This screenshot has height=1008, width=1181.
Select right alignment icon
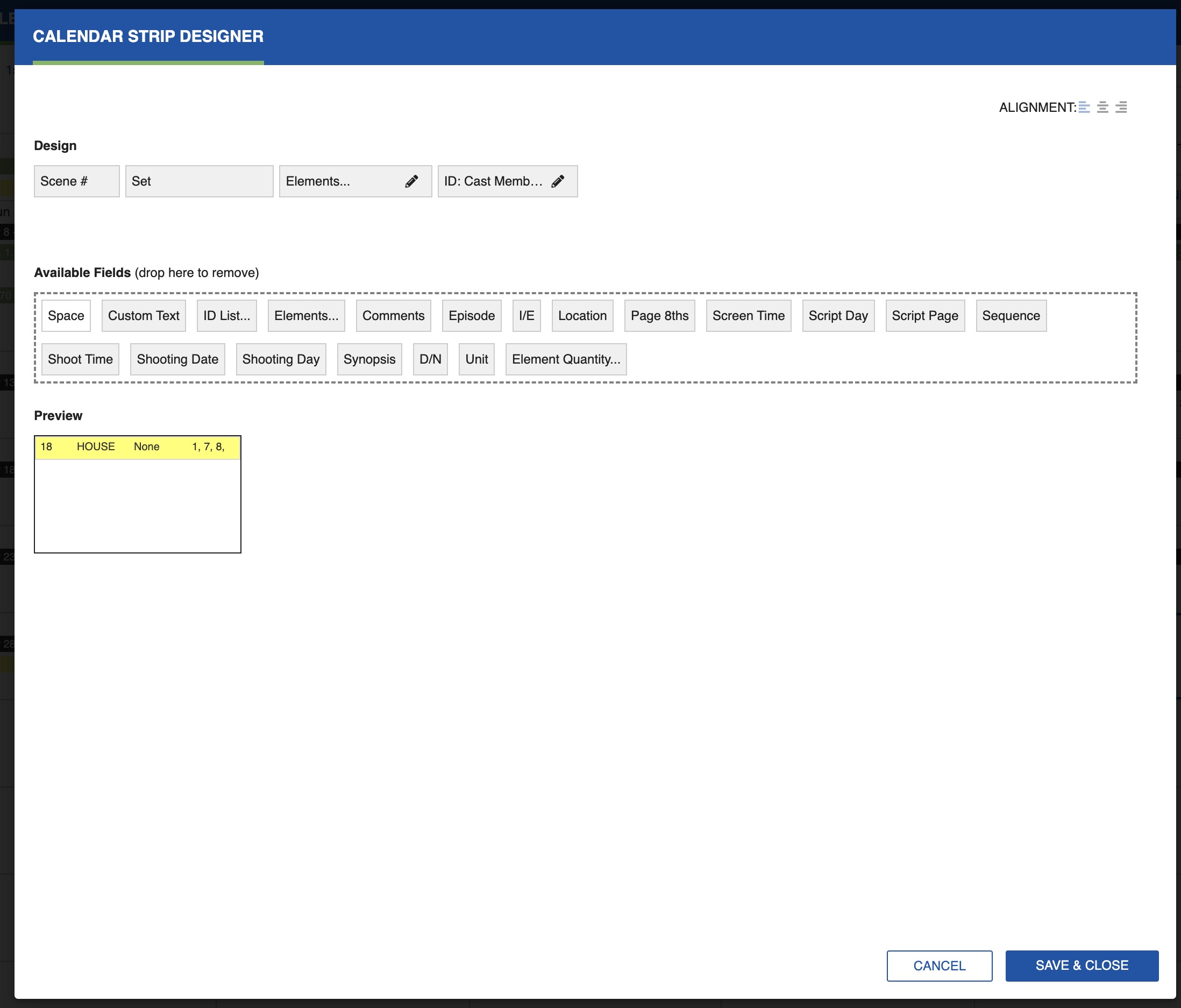click(1121, 107)
